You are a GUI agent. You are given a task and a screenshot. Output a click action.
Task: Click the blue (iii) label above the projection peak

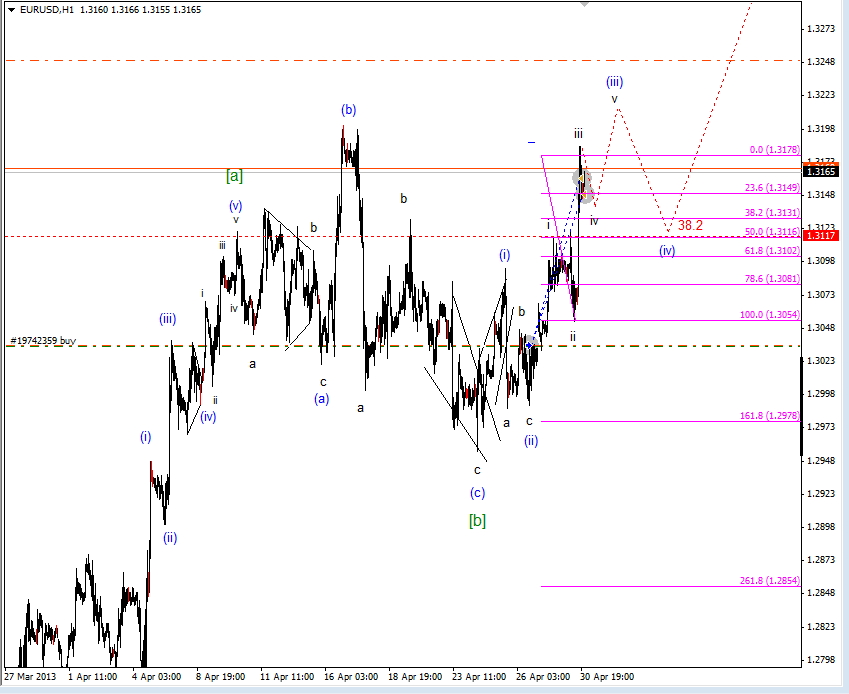(615, 82)
